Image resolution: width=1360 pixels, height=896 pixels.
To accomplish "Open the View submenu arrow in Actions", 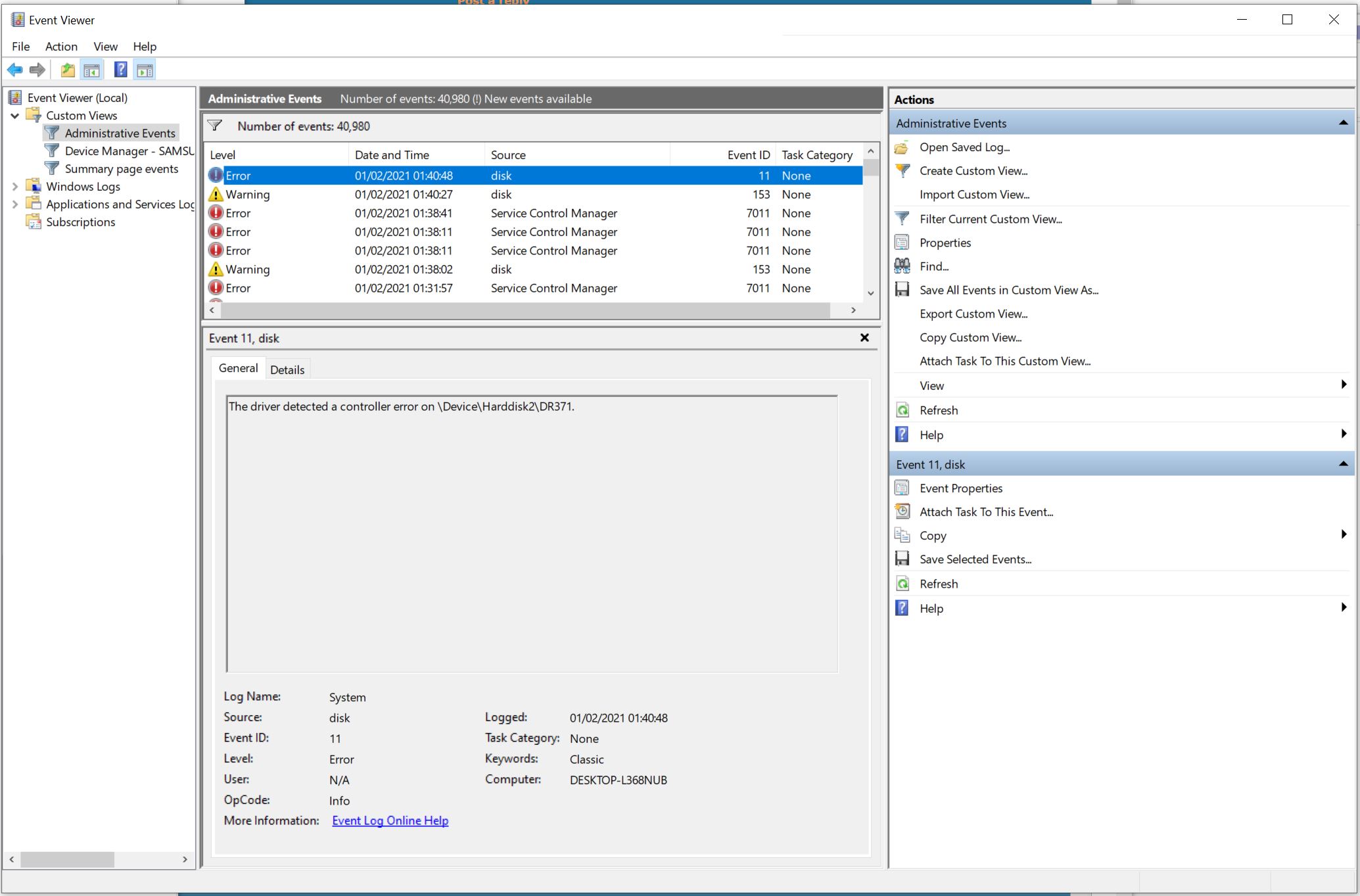I will click(1344, 385).
